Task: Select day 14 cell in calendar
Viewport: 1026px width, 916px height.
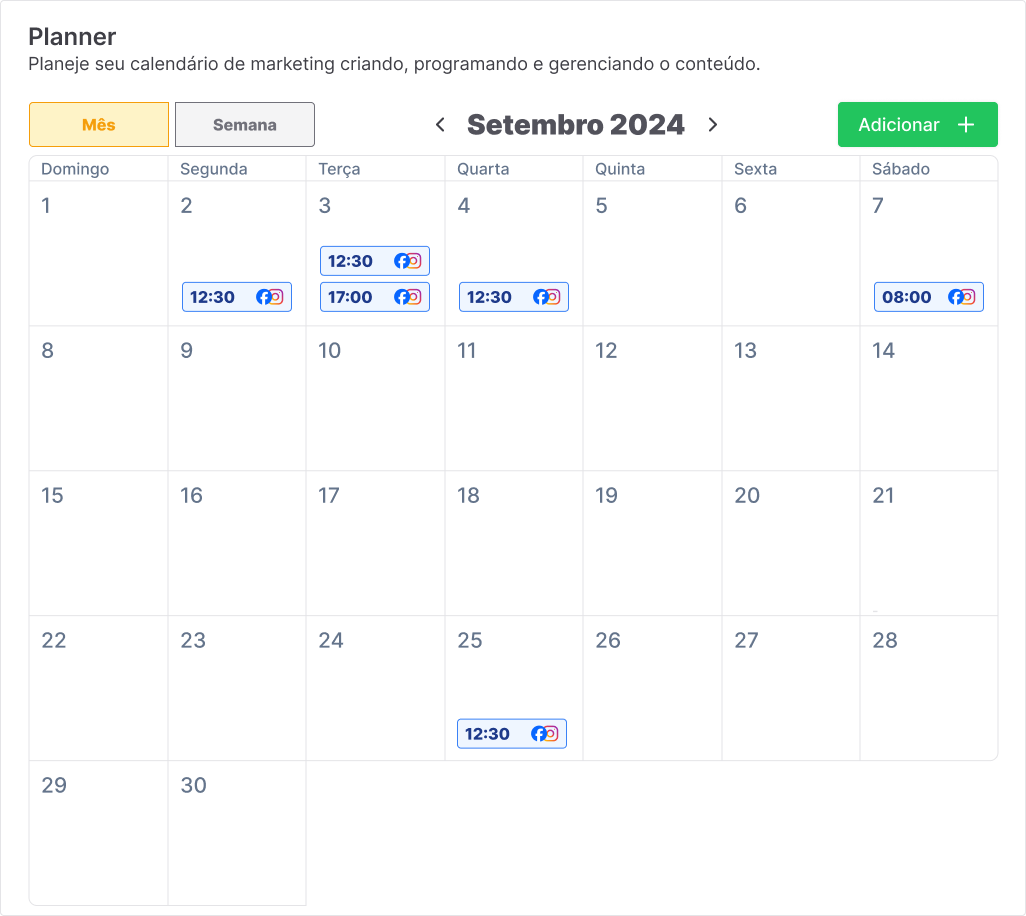Action: 928,398
